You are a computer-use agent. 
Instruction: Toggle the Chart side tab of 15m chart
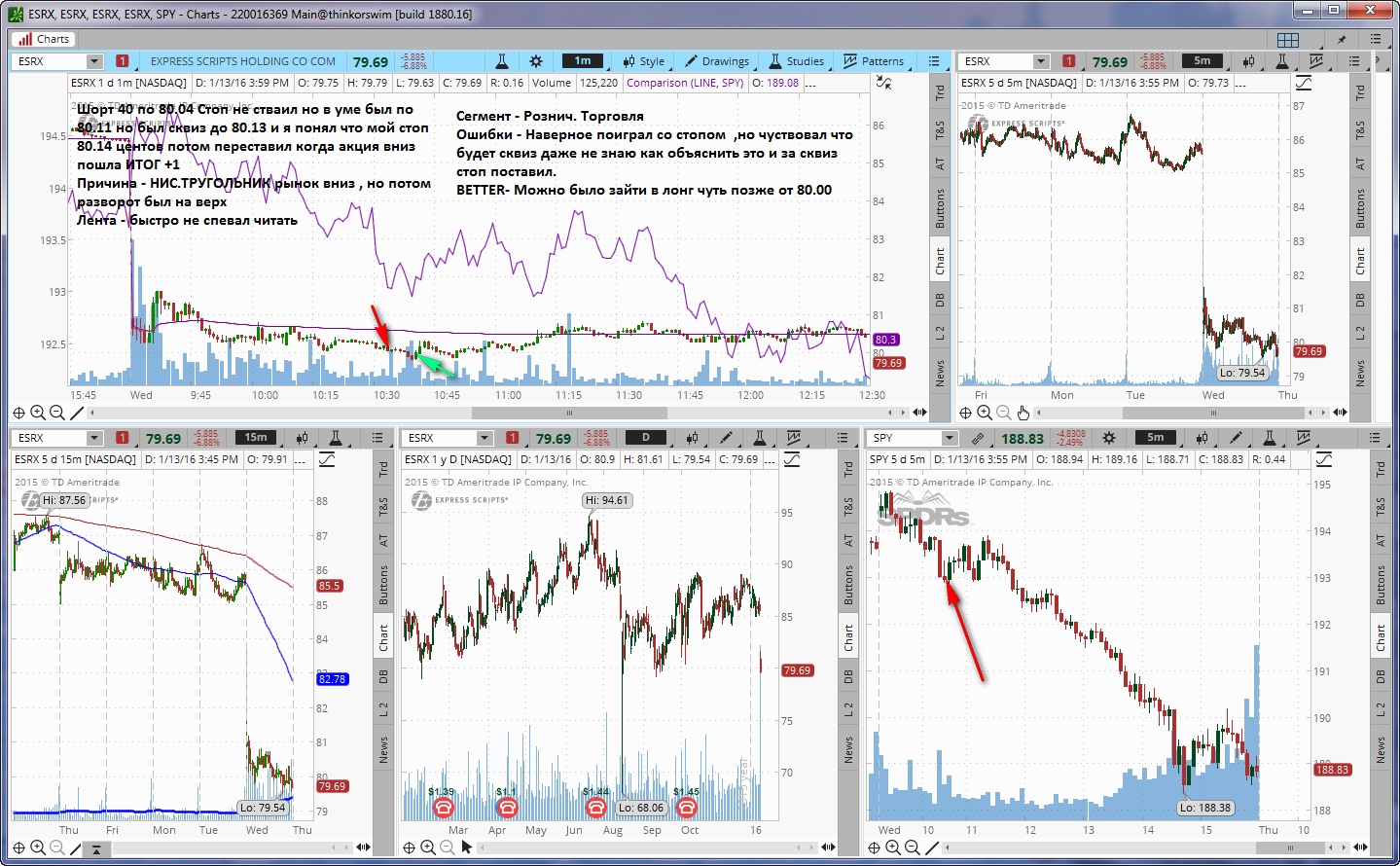[383, 637]
